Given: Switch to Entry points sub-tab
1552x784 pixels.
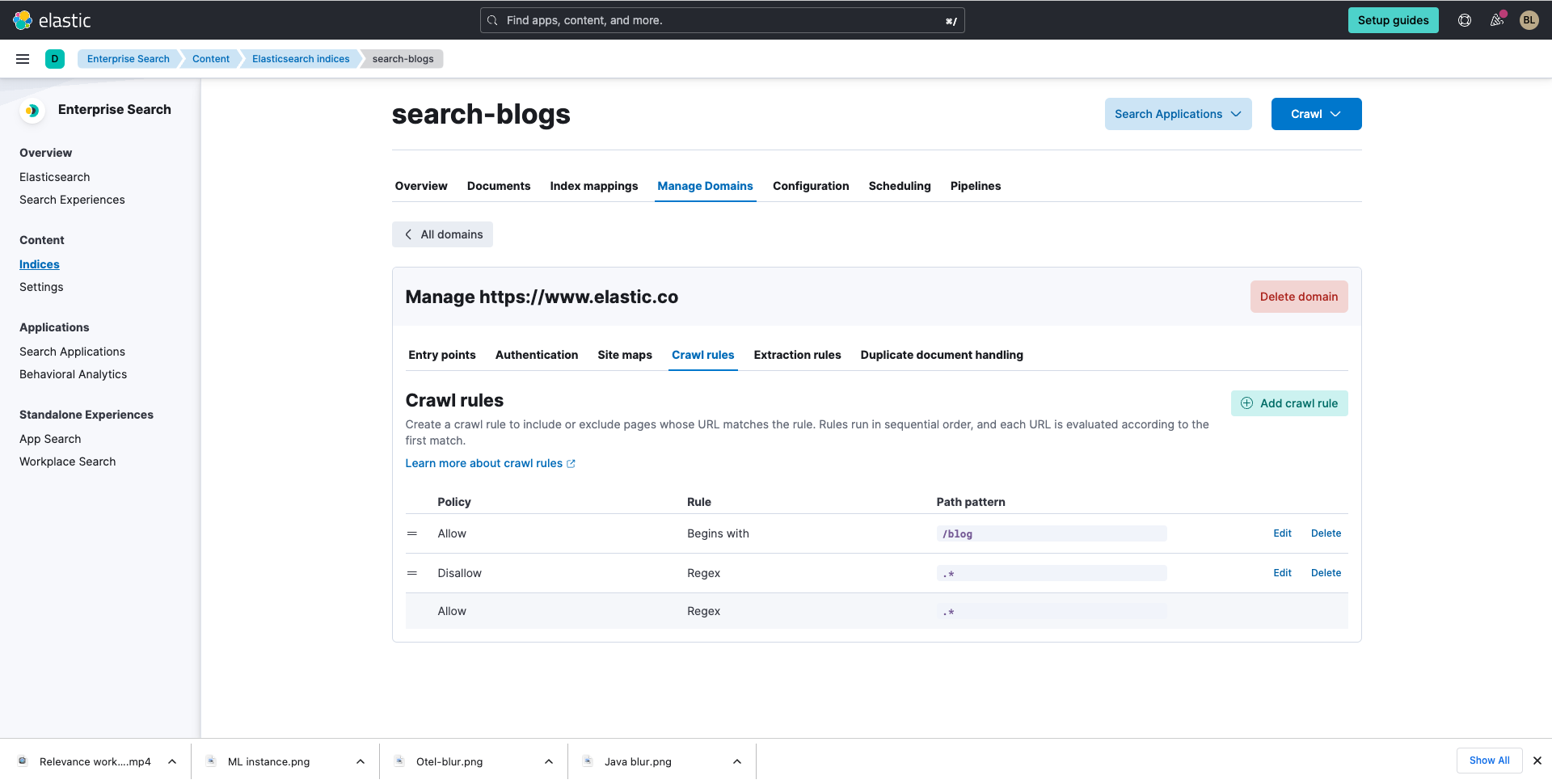Looking at the screenshot, I should [442, 355].
